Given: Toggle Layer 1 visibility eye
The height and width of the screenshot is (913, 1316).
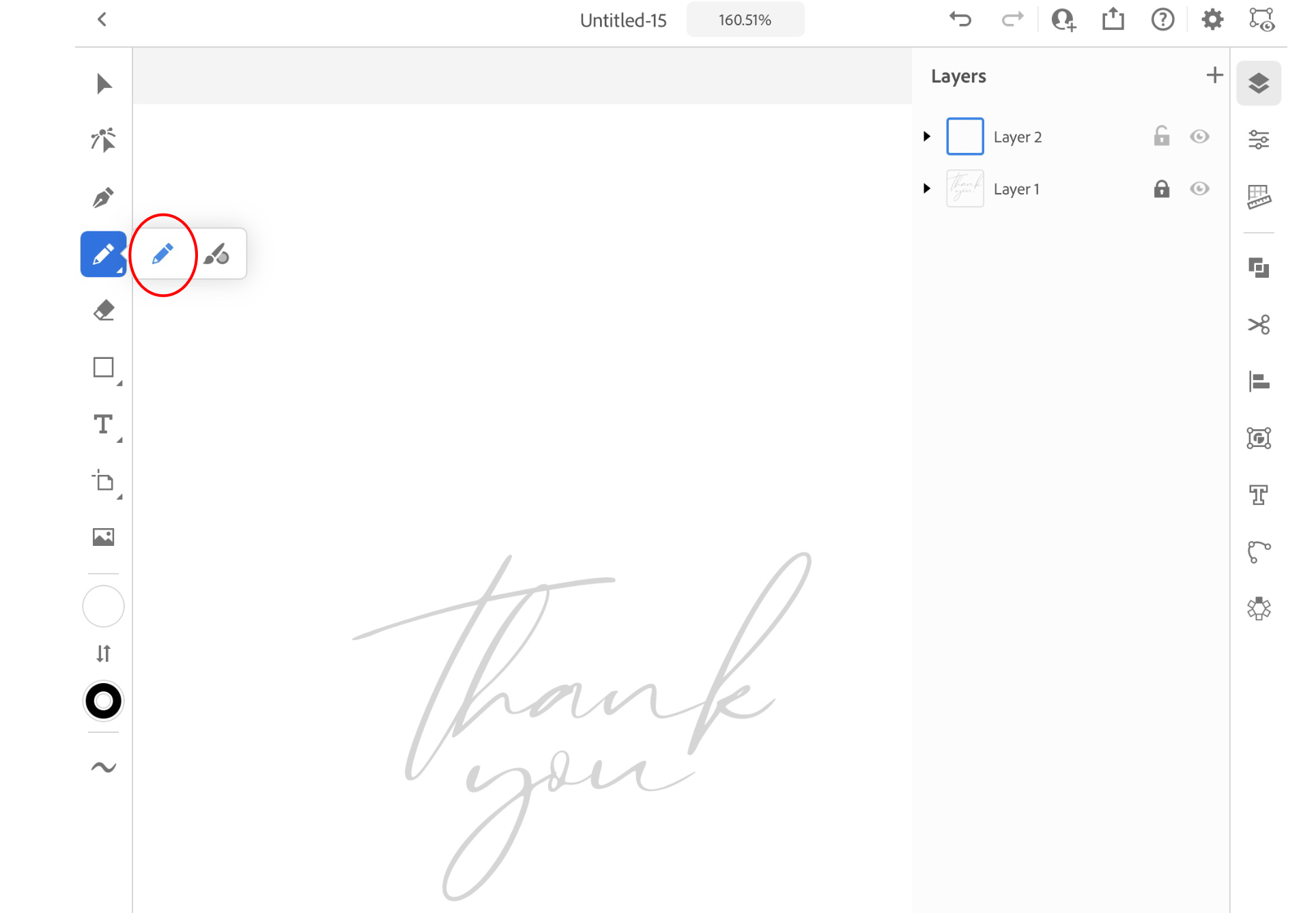Looking at the screenshot, I should coord(1199,189).
